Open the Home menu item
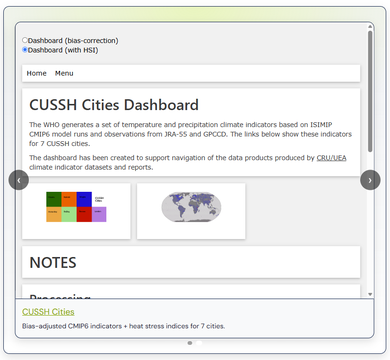Screen dimensions: 390x360 click(36, 73)
